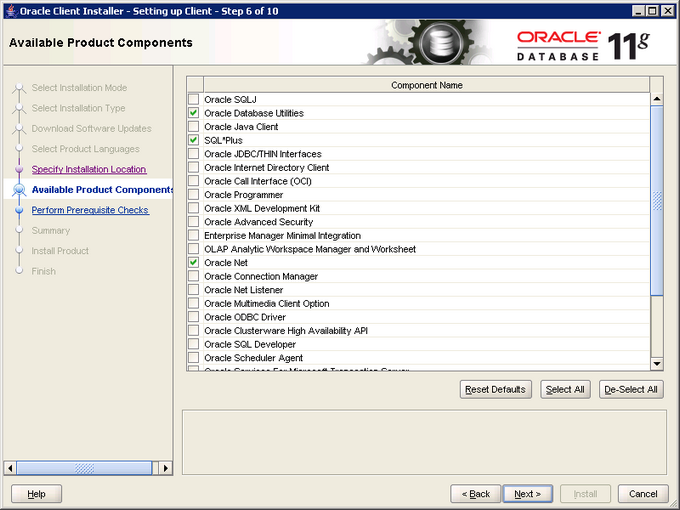This screenshot has width=680, height=510.
Task: Select the Oracle Programmer row text
Action: point(244,195)
